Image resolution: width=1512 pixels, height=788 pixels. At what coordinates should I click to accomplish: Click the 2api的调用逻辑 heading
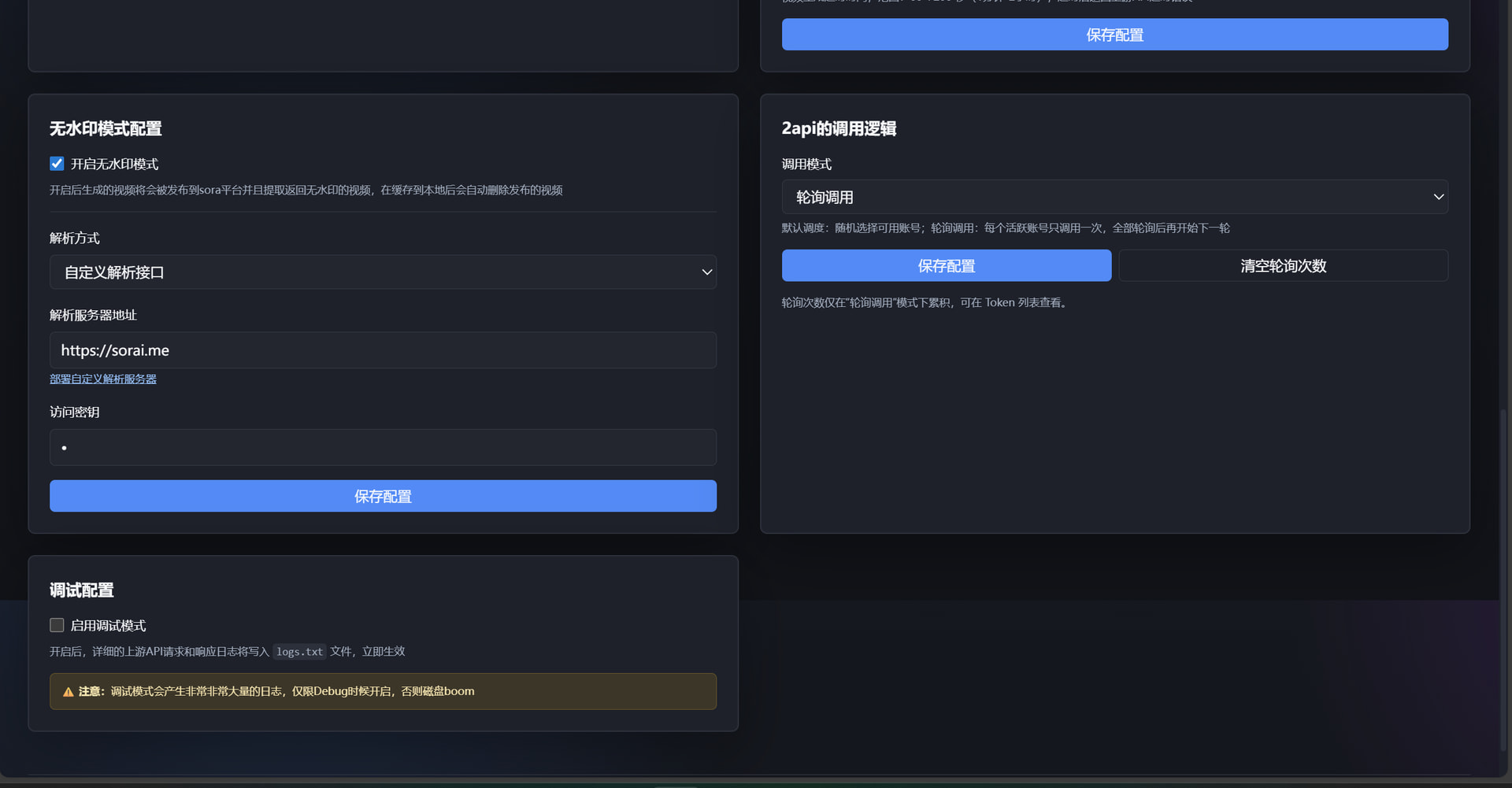[x=839, y=128]
